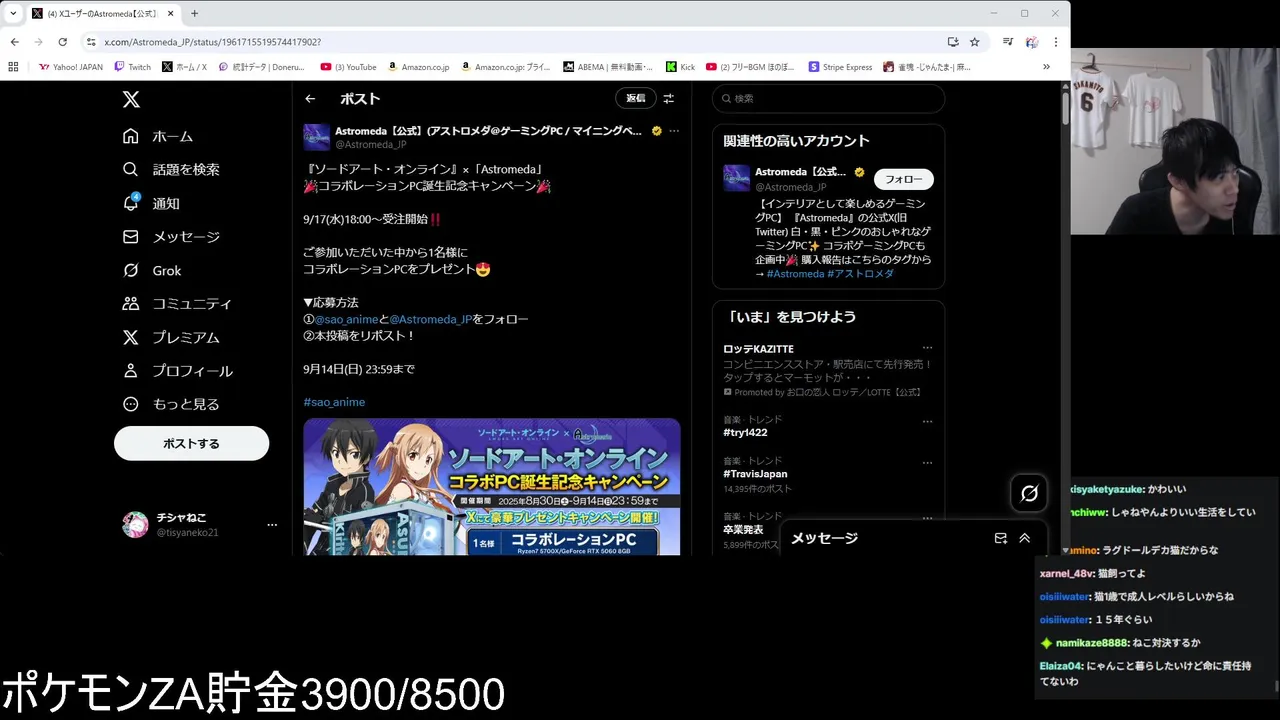This screenshot has height=720, width=1280.
Task: Open ABEMA bookmark
Action: (607, 67)
